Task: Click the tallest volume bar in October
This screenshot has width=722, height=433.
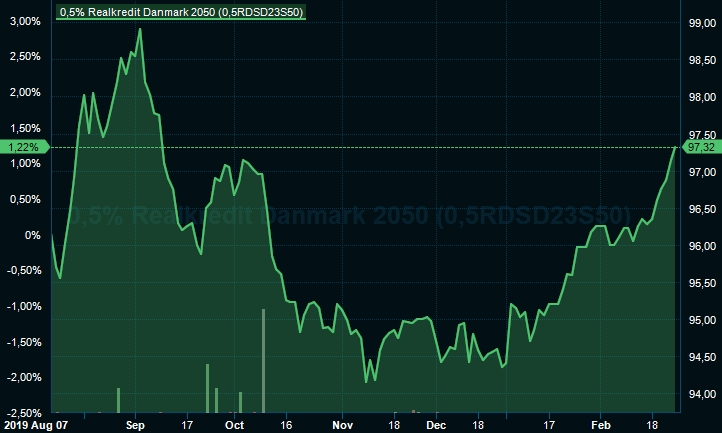Action: (x=264, y=360)
